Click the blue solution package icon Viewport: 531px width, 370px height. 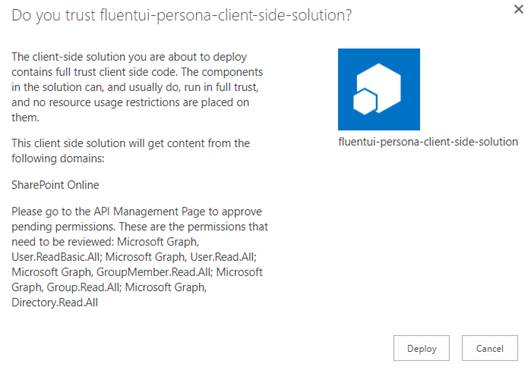(379, 89)
